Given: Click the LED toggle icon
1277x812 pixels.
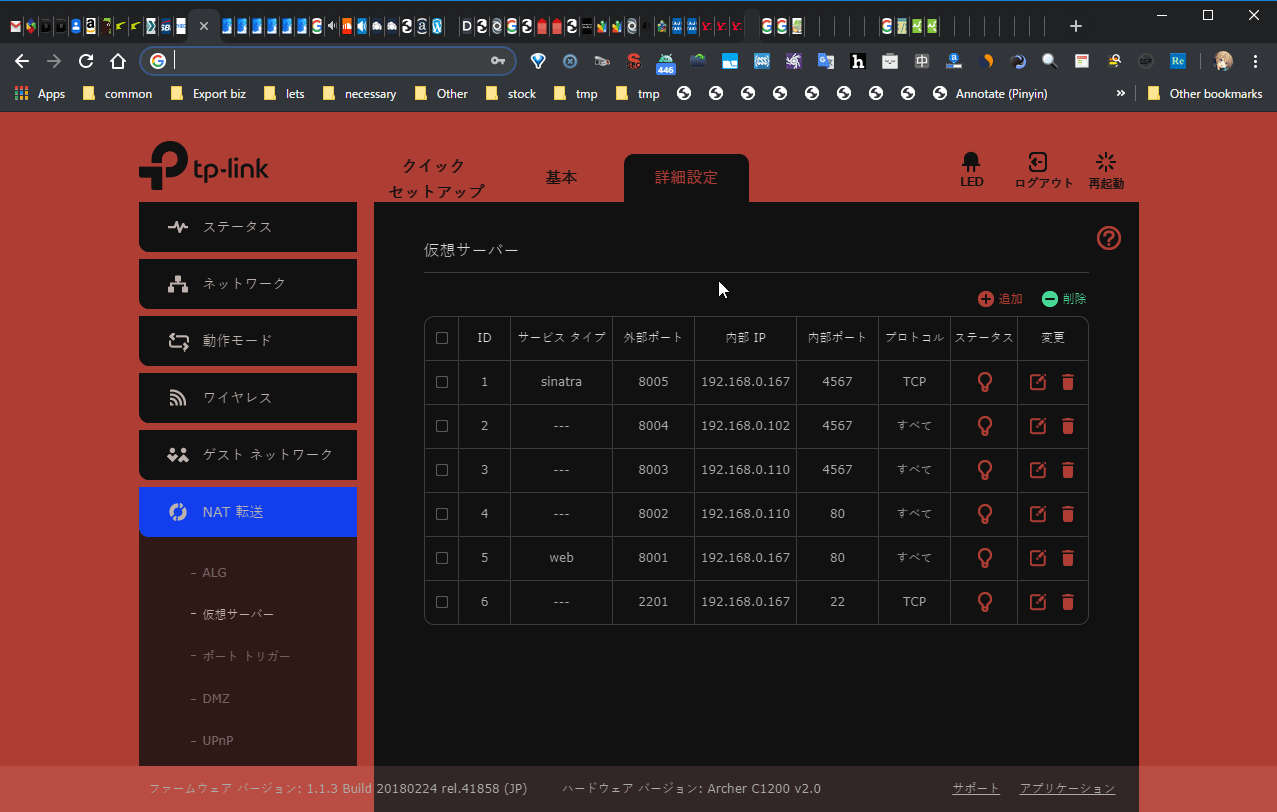Looking at the screenshot, I should coord(971,163).
